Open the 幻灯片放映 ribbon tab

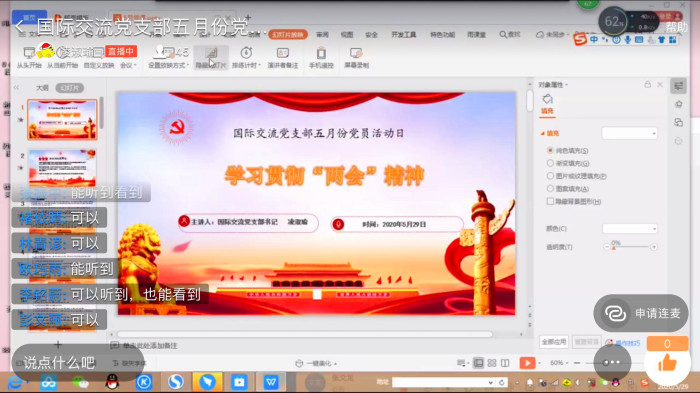[288, 34]
